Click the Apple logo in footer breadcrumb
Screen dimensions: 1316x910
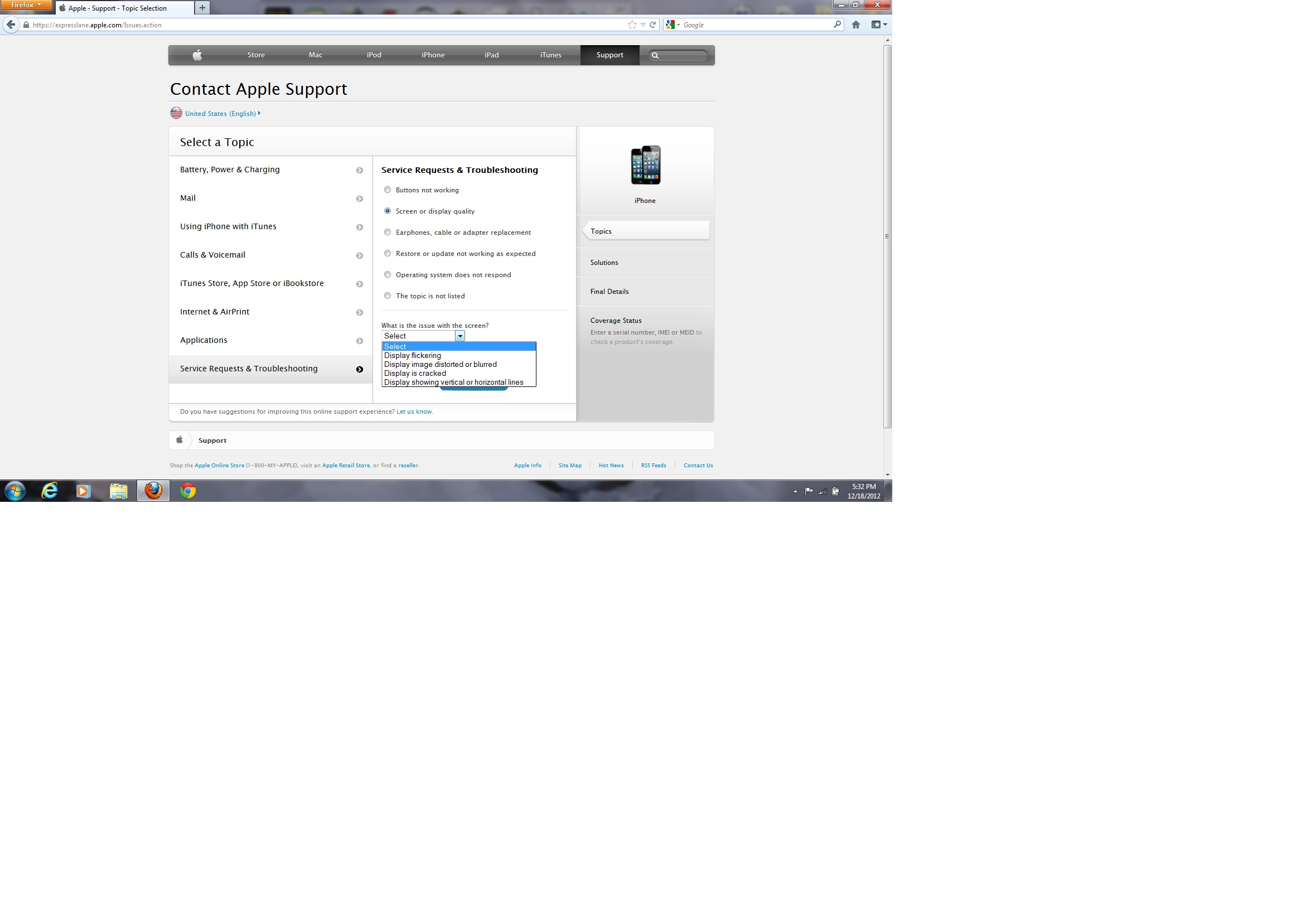tap(179, 439)
